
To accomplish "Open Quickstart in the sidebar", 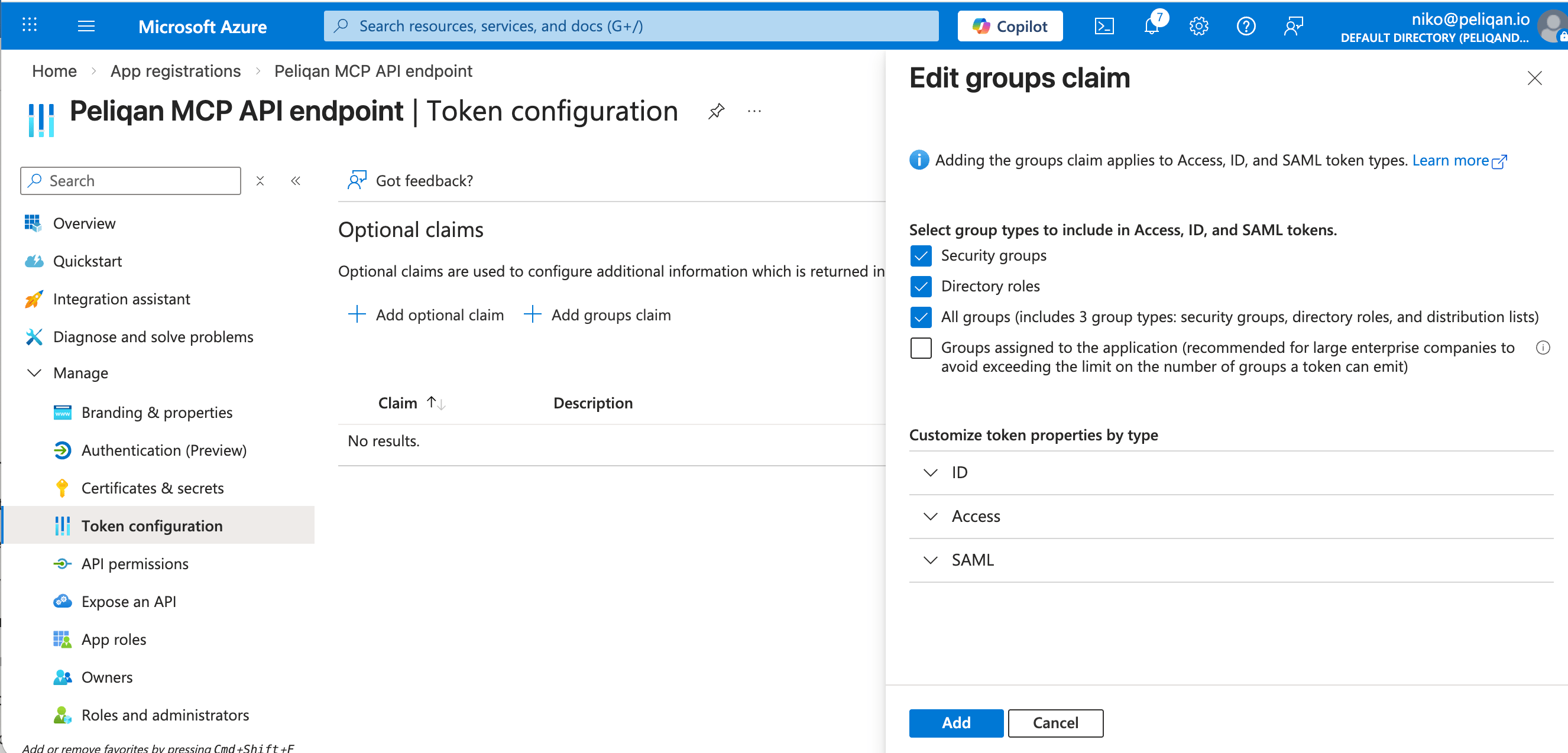I will pos(87,261).
